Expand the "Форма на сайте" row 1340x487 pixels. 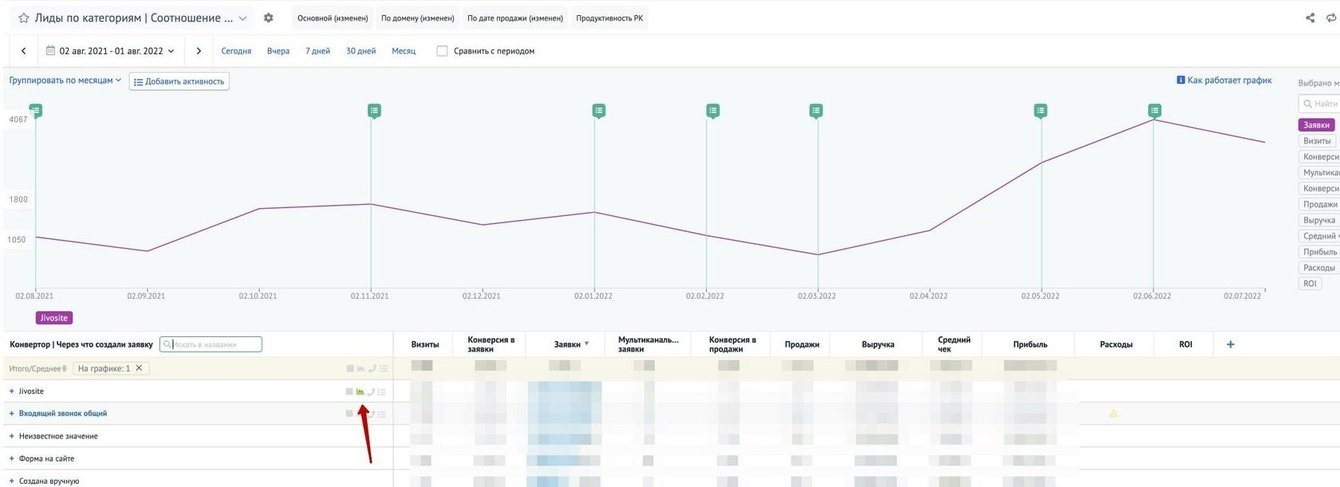tap(11, 459)
